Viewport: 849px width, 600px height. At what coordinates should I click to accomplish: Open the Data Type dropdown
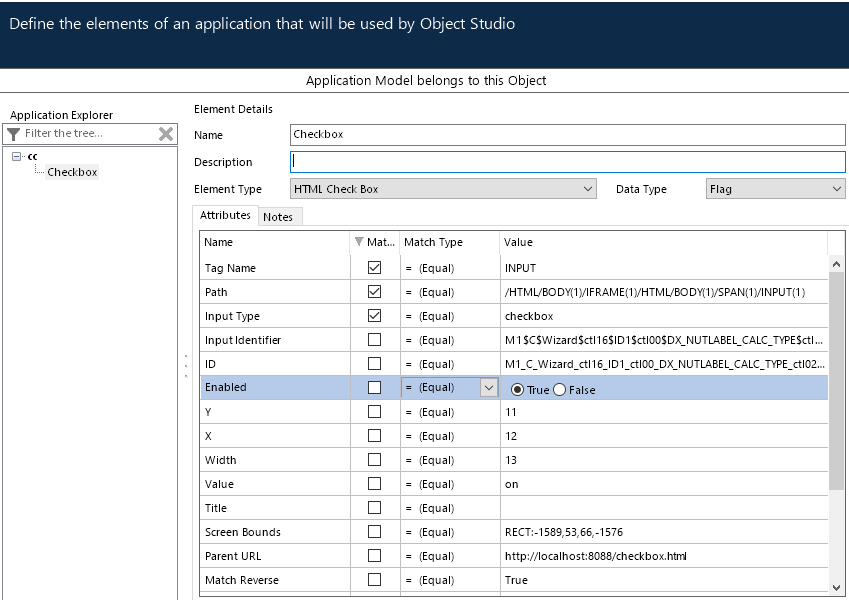pos(775,189)
